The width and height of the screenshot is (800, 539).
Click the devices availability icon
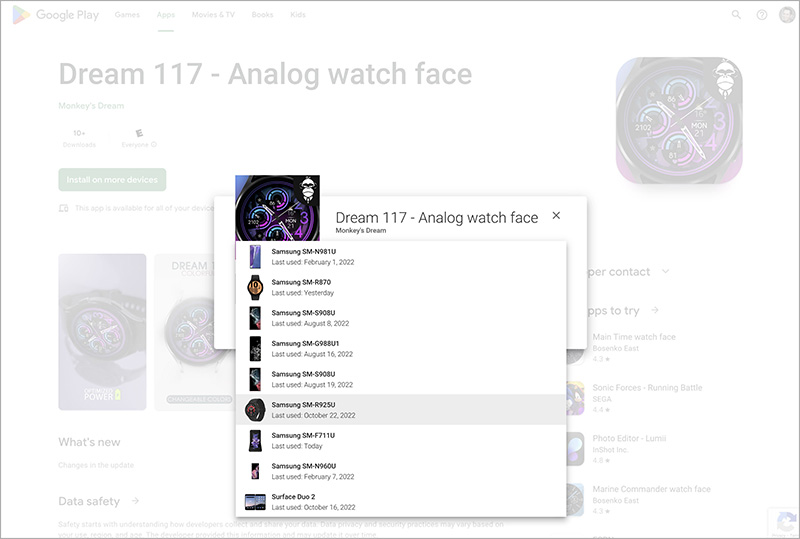tap(63, 208)
